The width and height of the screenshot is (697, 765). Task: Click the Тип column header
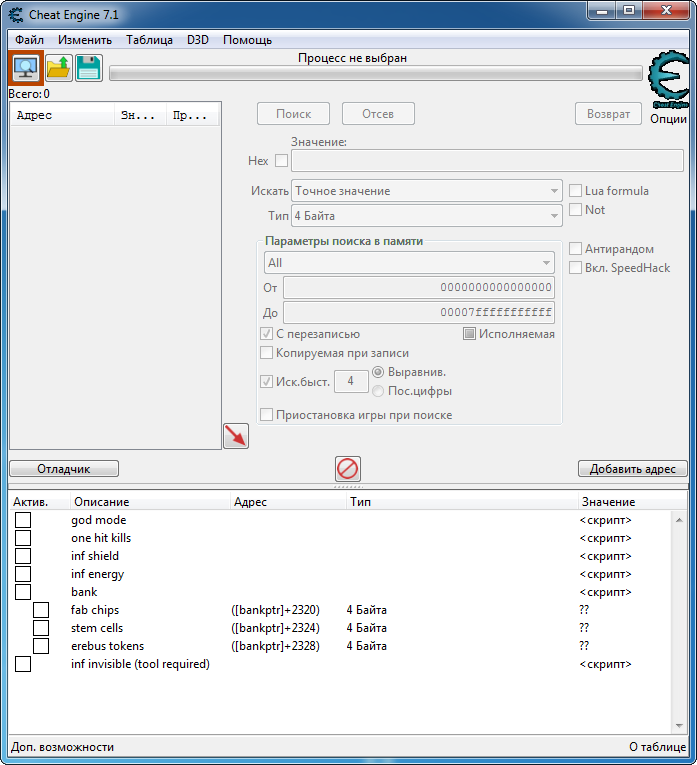click(462, 502)
